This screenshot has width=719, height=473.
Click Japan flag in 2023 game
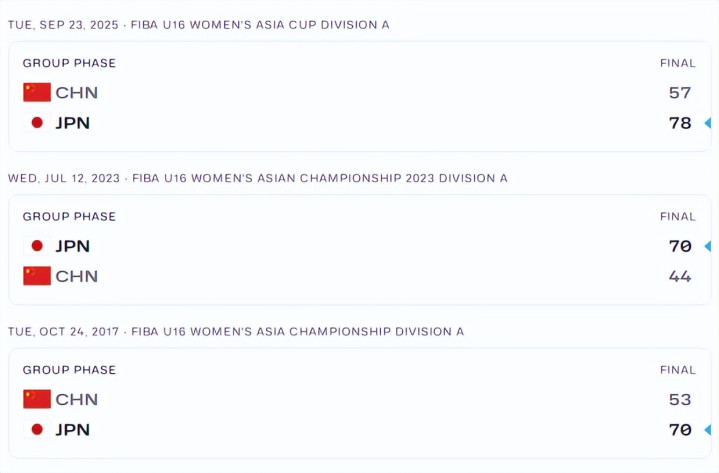[x=37, y=246]
